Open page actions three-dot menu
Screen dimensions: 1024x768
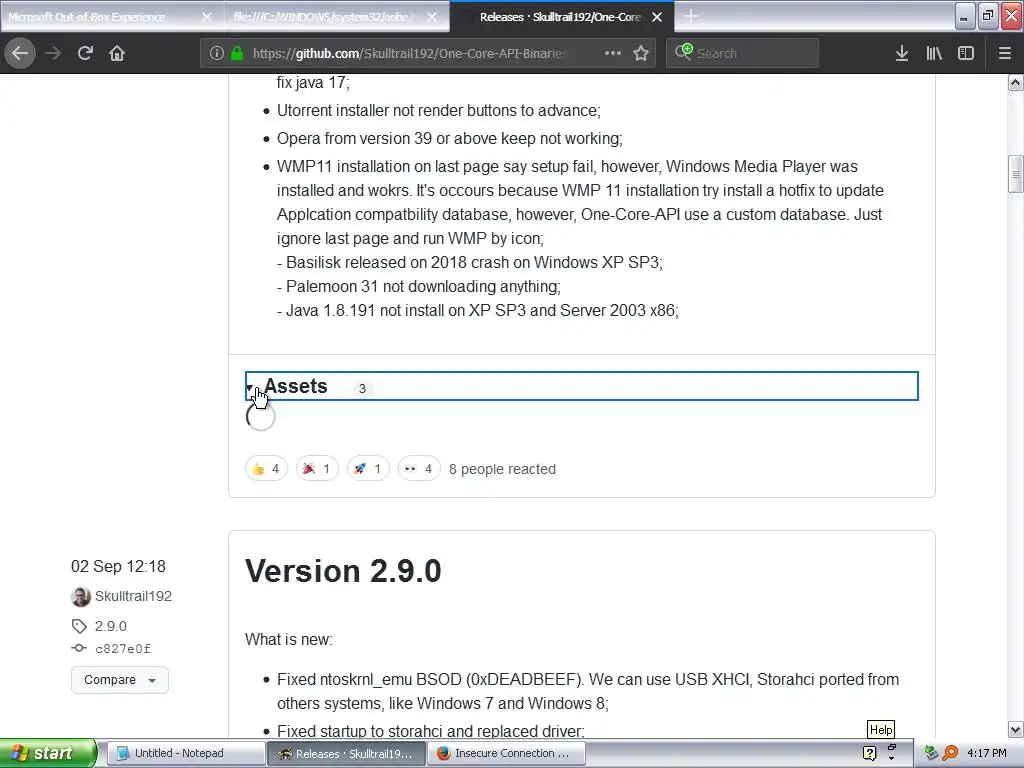(613, 53)
